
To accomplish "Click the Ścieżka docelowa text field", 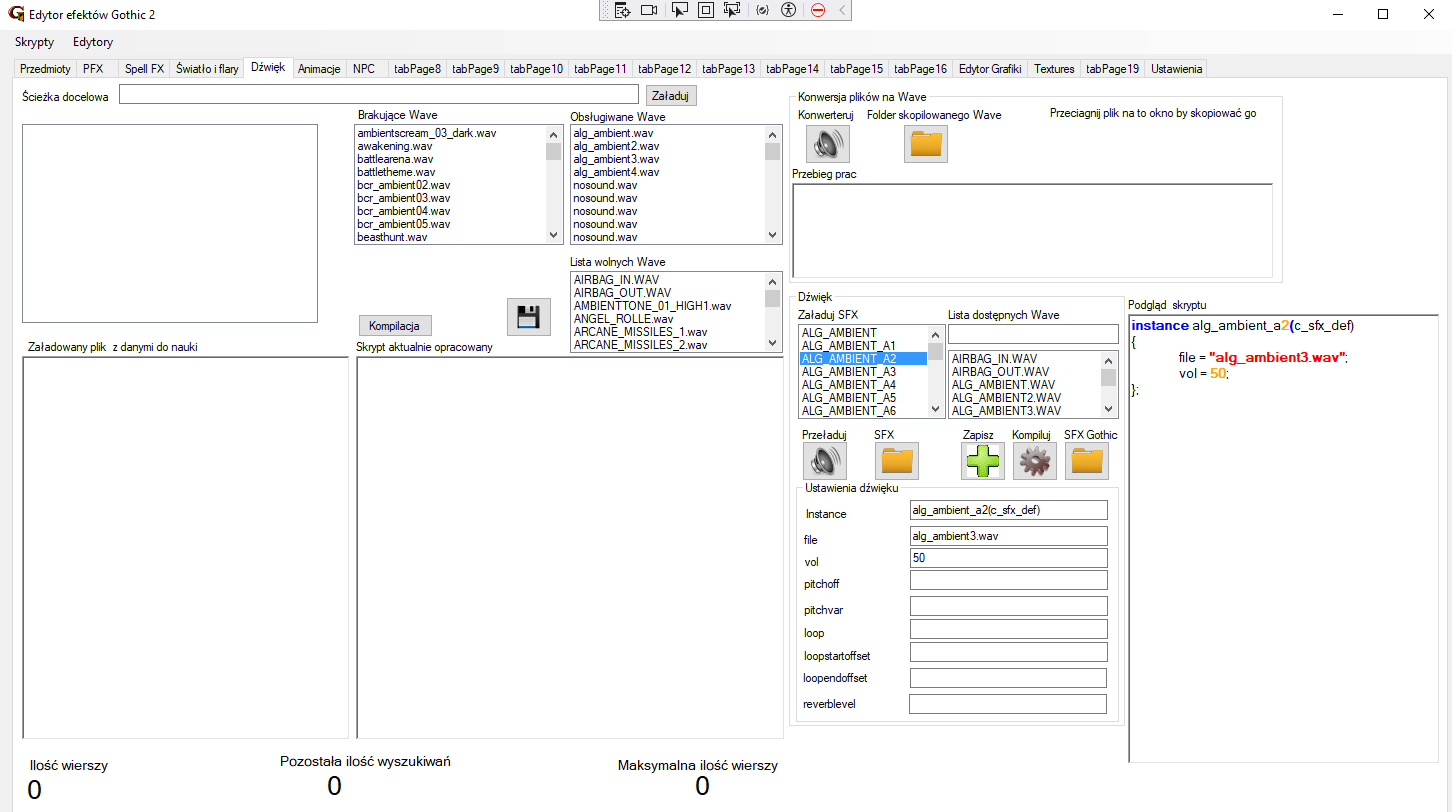I will [x=378, y=94].
